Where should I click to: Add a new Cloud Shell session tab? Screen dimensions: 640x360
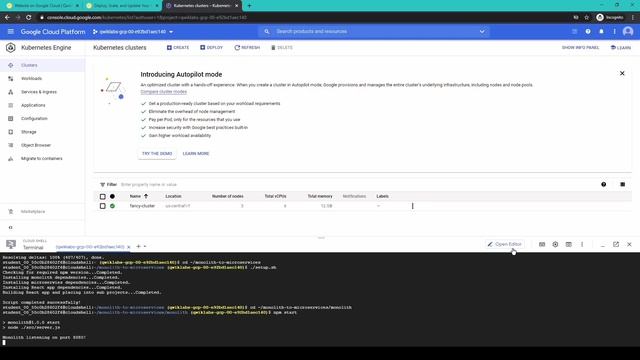tap(138, 247)
